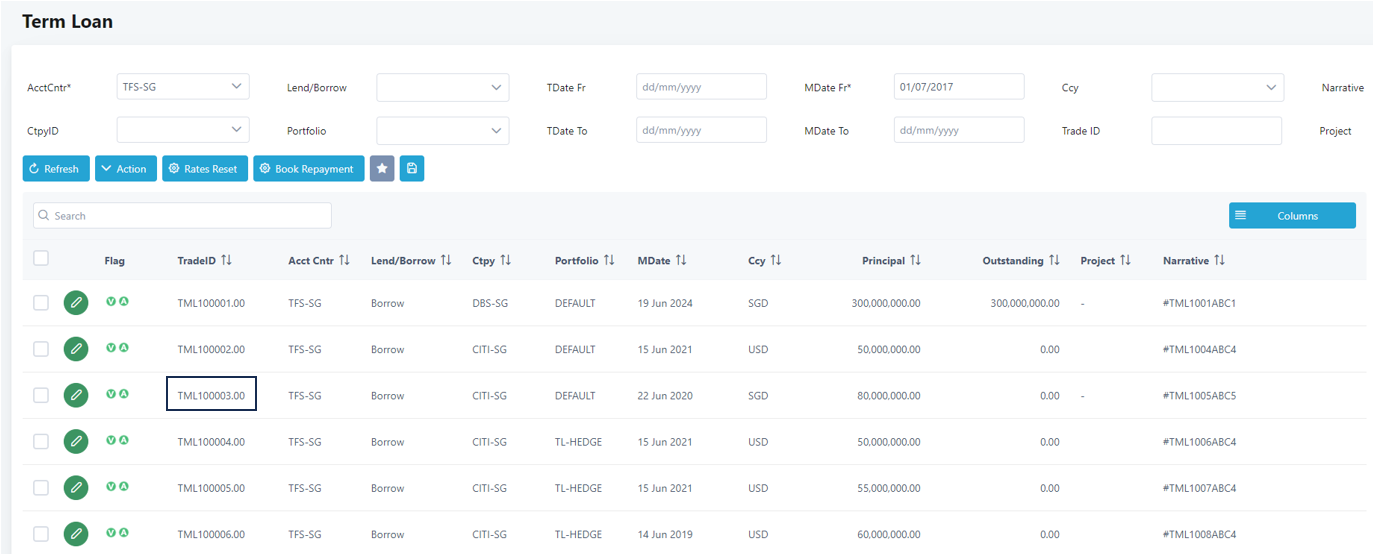Open the Columns chooser menu
Image resolution: width=1373 pixels, height=554 pixels.
pos(1292,215)
